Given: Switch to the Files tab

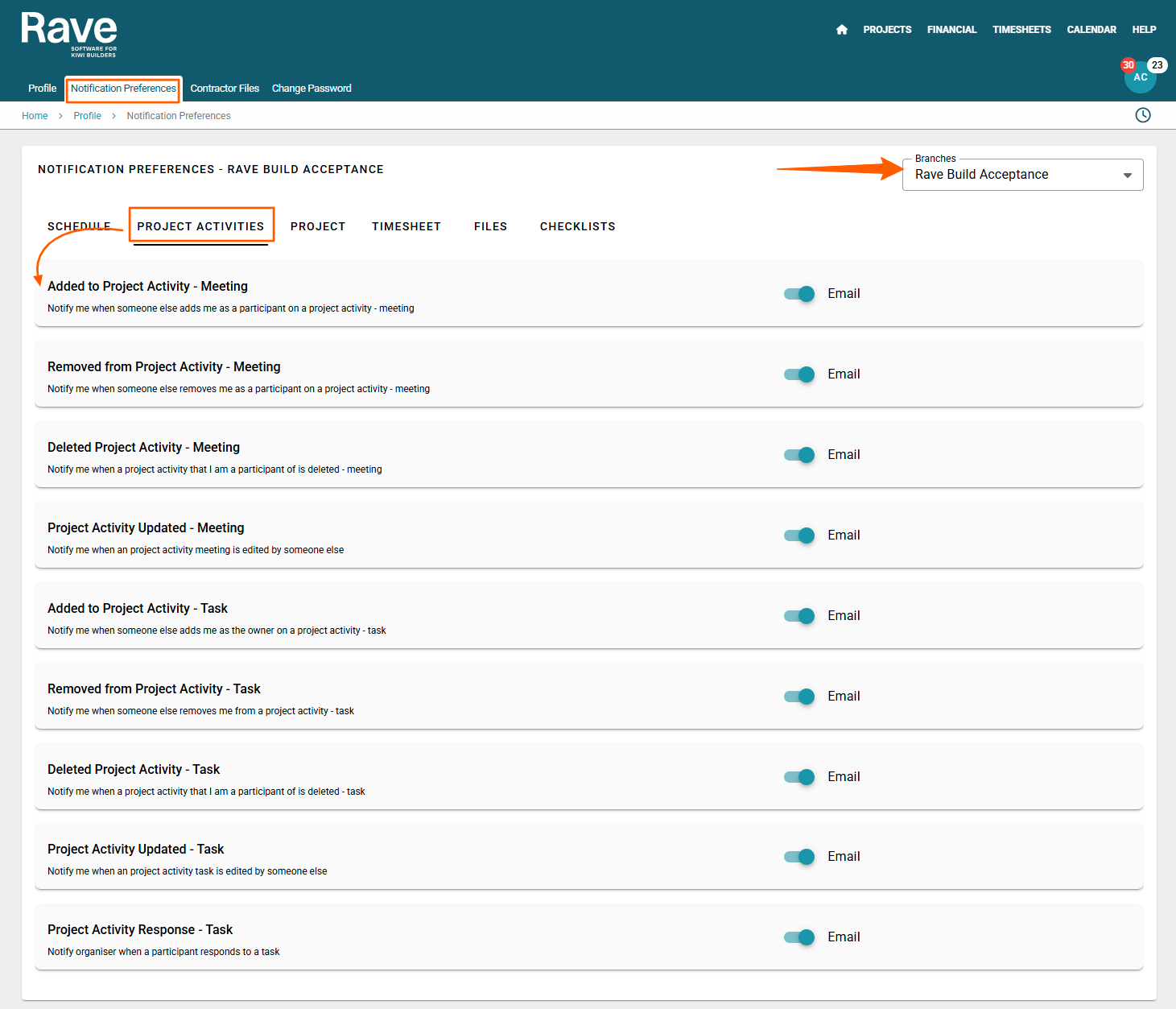Looking at the screenshot, I should click(490, 226).
